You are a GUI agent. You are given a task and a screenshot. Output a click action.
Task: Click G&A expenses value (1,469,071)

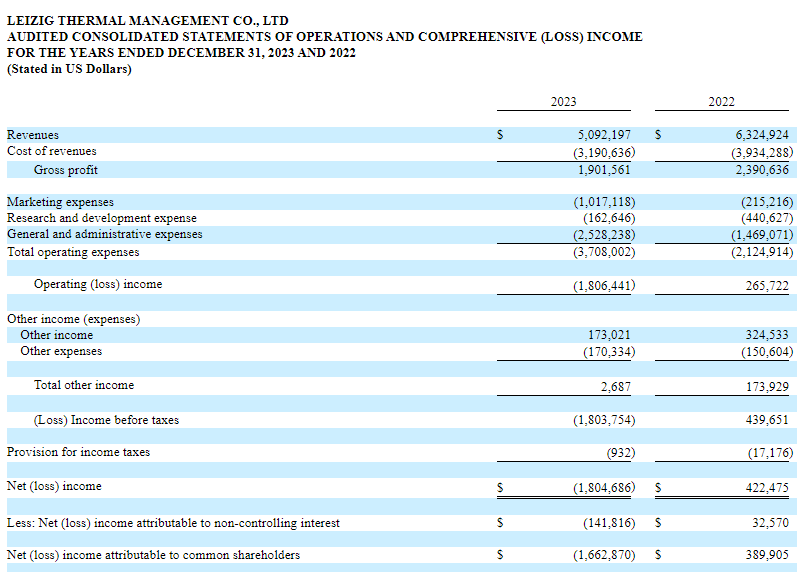[762, 235]
